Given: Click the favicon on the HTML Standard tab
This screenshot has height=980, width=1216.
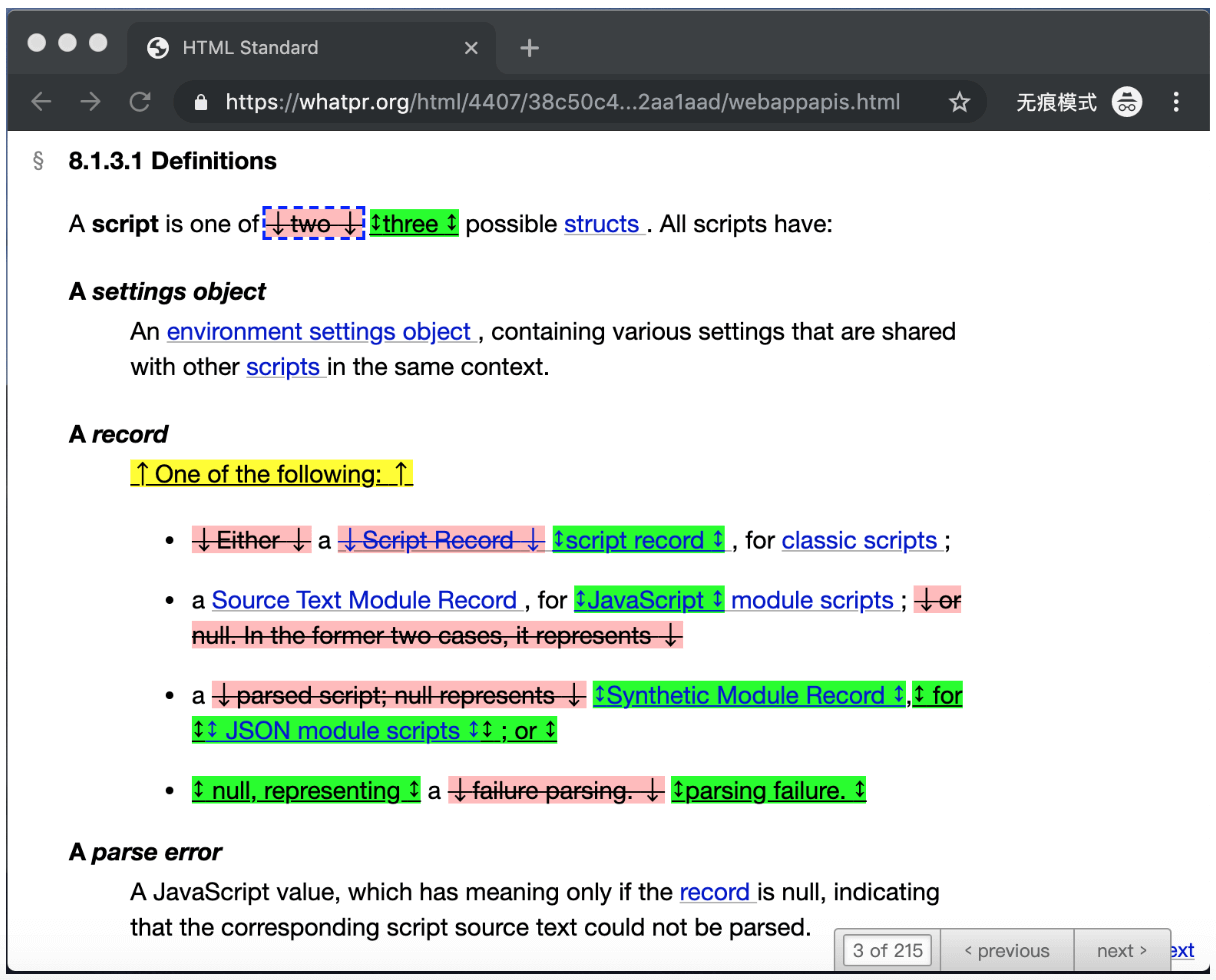Looking at the screenshot, I should click(x=157, y=47).
